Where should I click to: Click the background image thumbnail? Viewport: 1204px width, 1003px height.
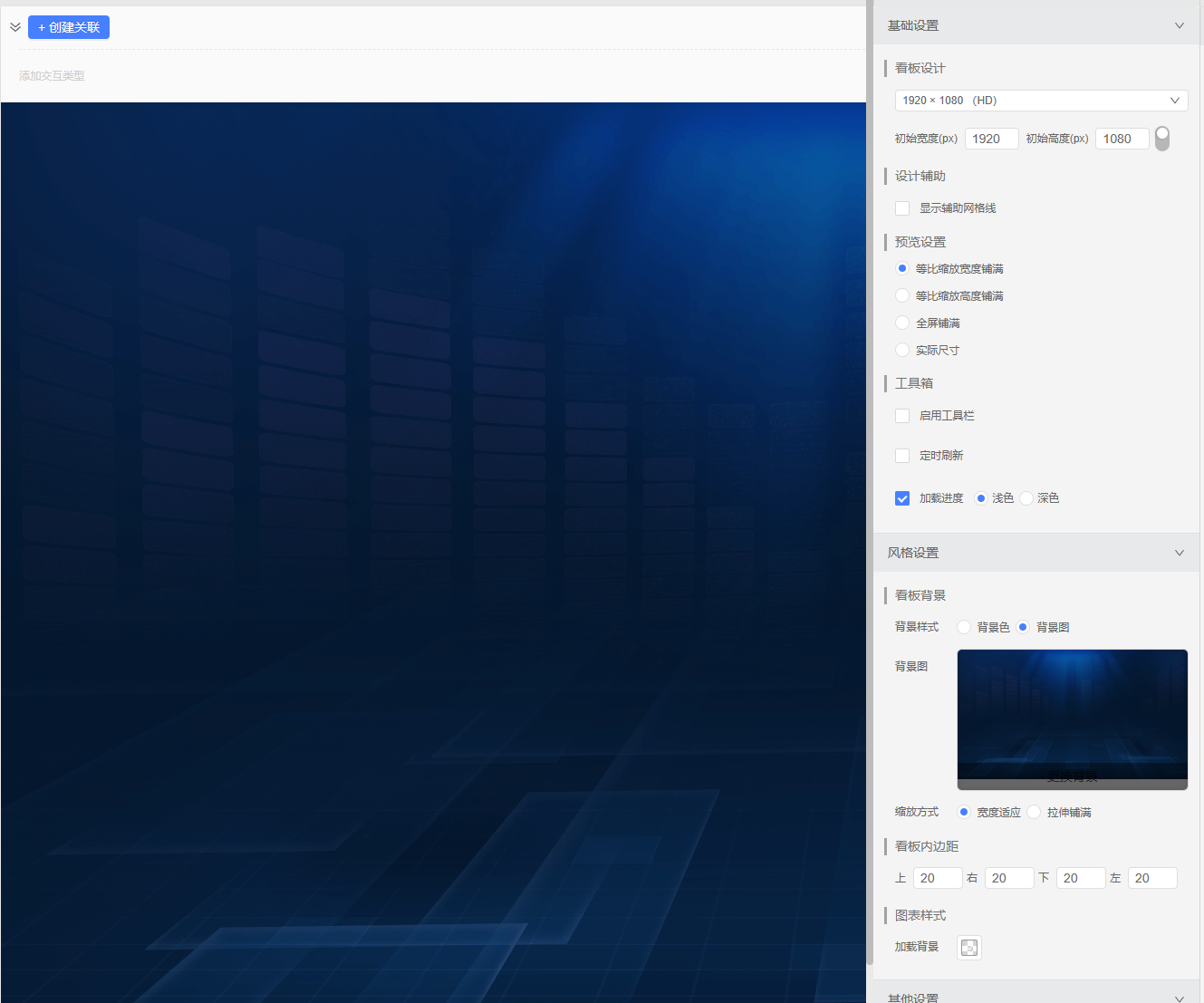coord(1073,719)
